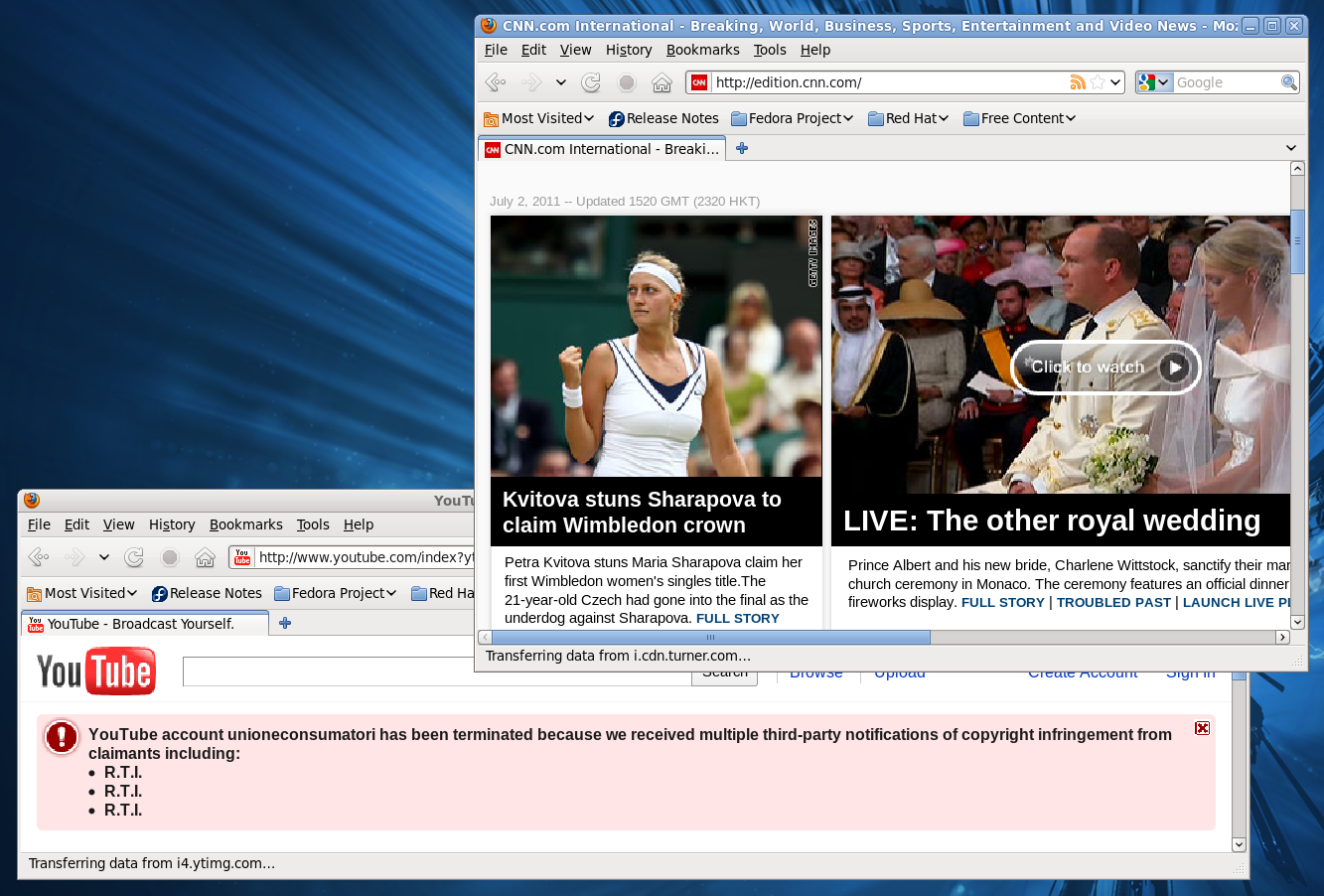Open Help menu in CNN window

click(815, 50)
